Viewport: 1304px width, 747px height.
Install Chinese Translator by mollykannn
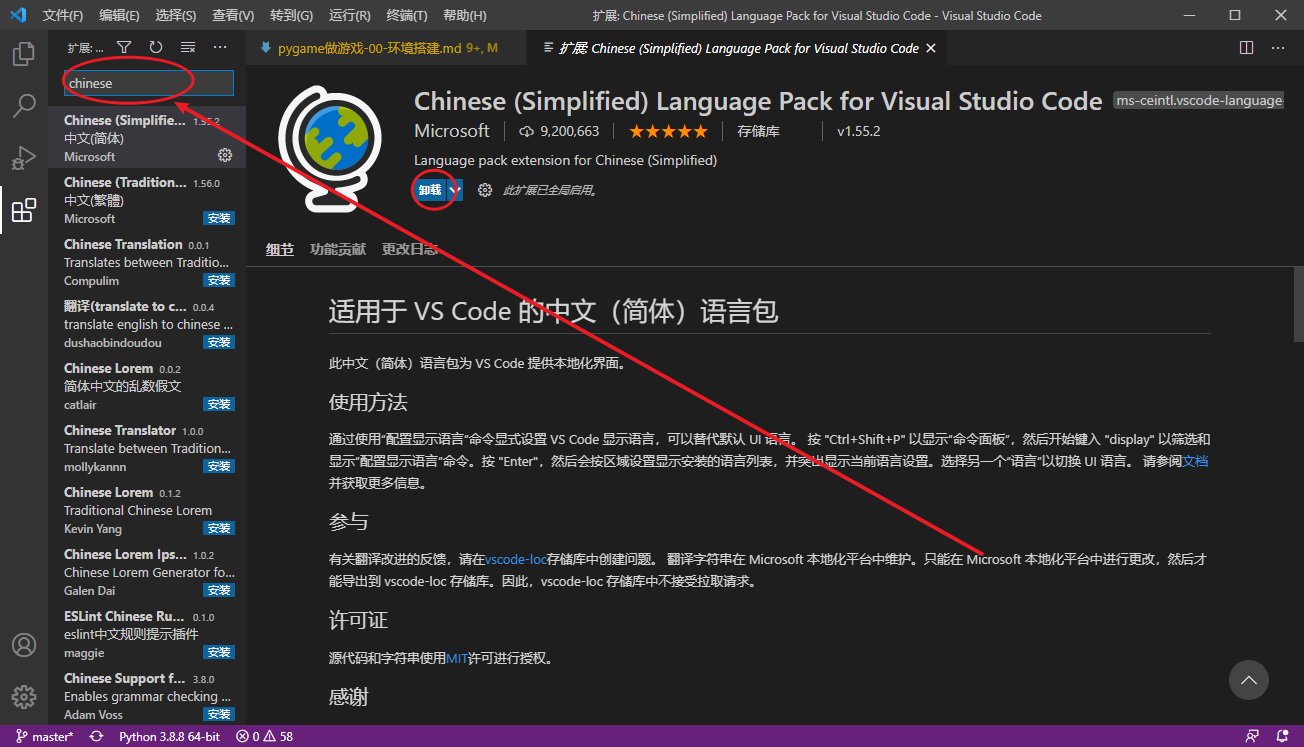(x=218, y=466)
